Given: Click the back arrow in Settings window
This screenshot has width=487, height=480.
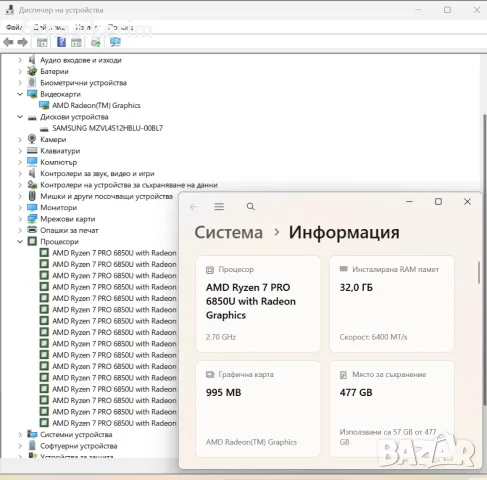Looking at the screenshot, I should click(x=194, y=207).
